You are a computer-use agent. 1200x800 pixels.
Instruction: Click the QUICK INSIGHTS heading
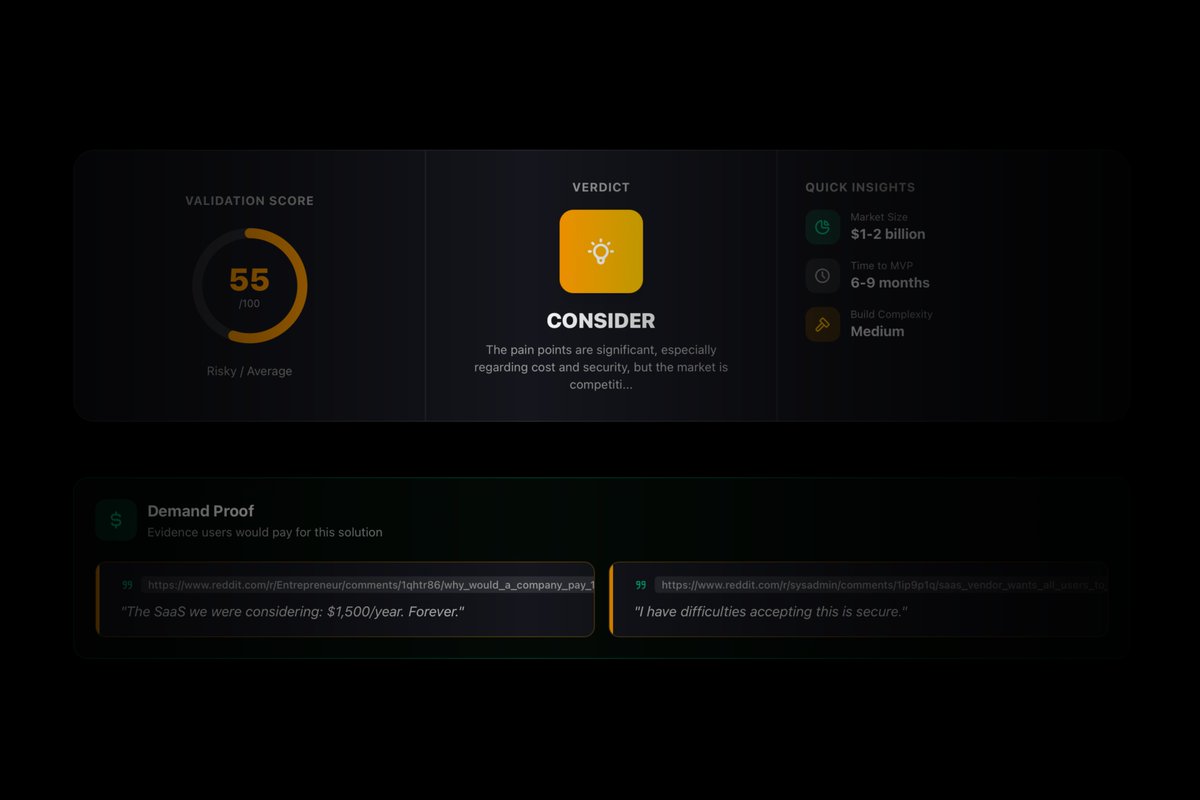[x=860, y=187]
